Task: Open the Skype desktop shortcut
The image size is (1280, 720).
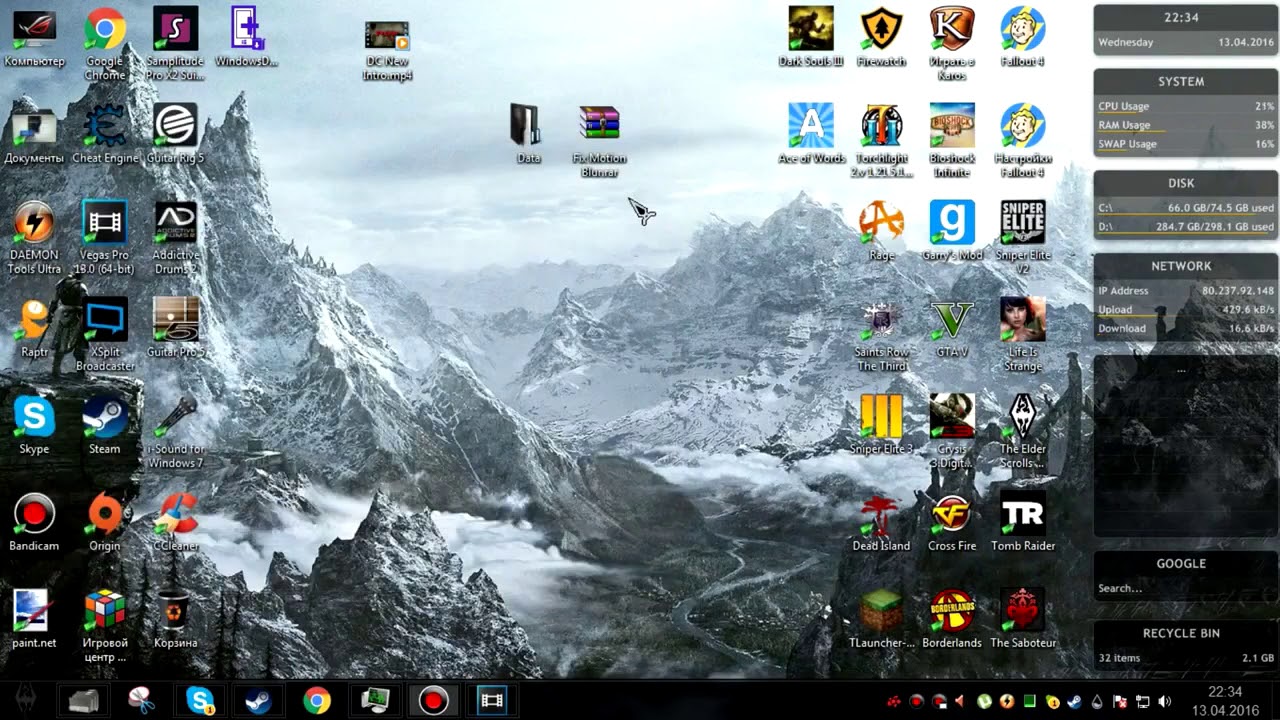Action: 34,426
